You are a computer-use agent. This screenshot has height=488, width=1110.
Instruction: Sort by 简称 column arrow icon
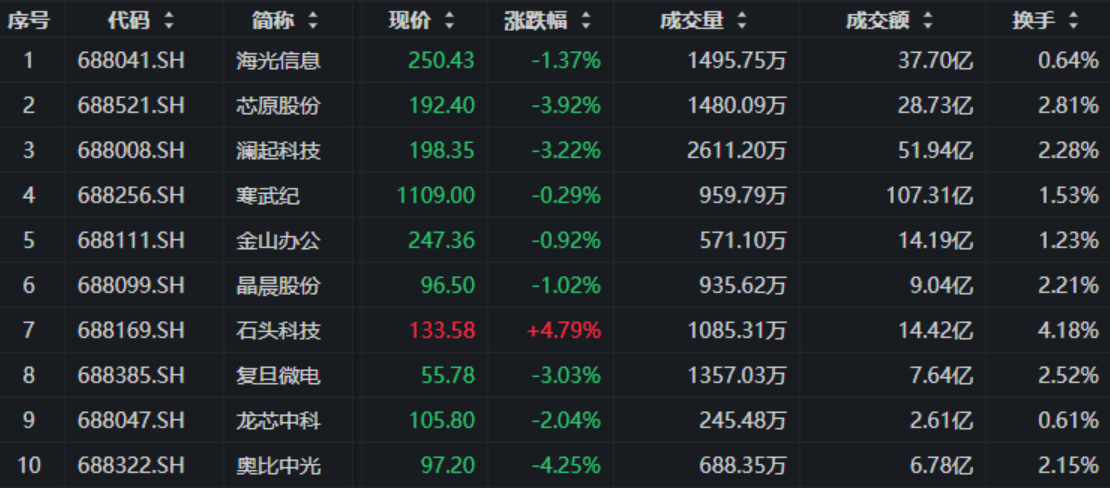point(312,21)
